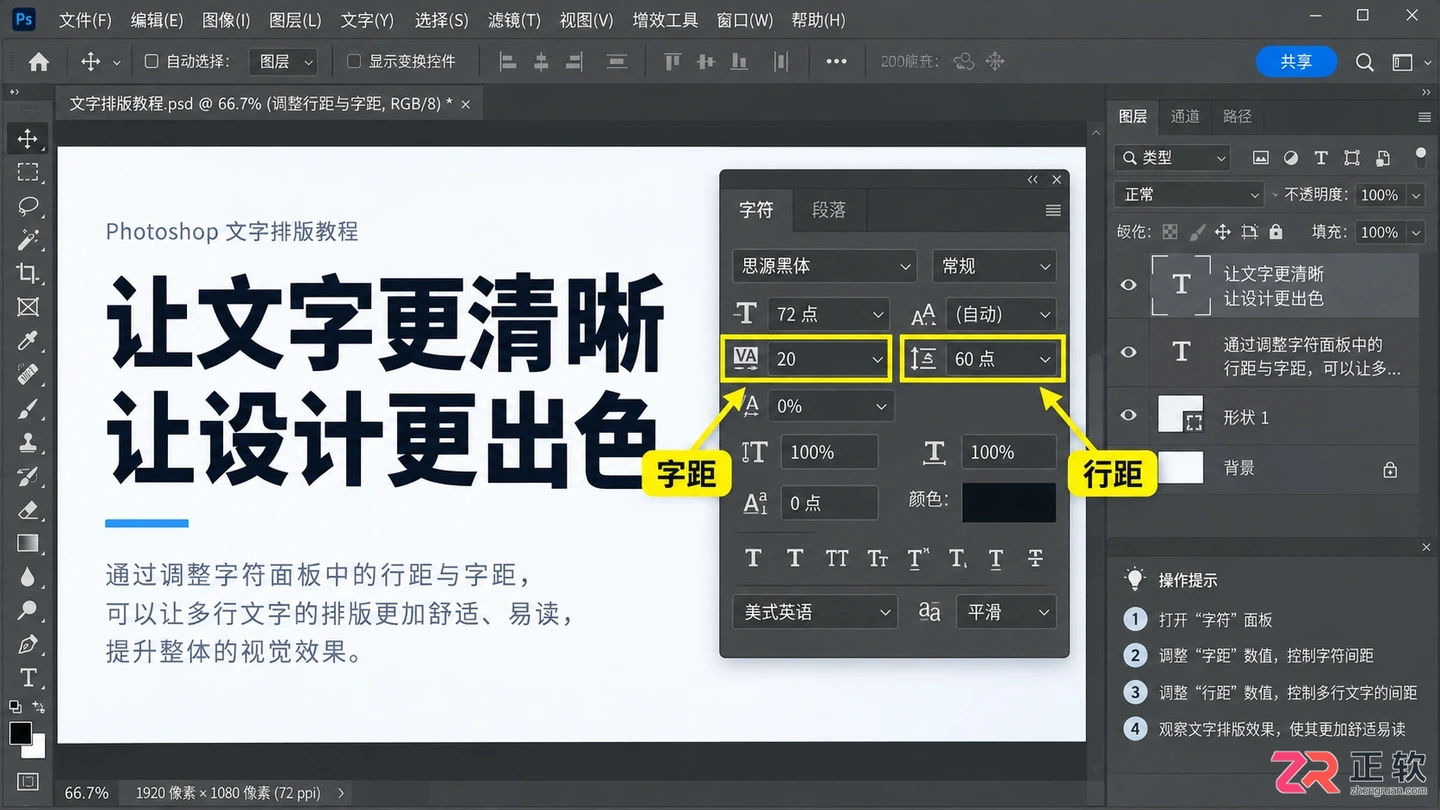The image size is (1440, 810).
Task: Open the 美式英语 language dropdown
Action: tap(814, 612)
